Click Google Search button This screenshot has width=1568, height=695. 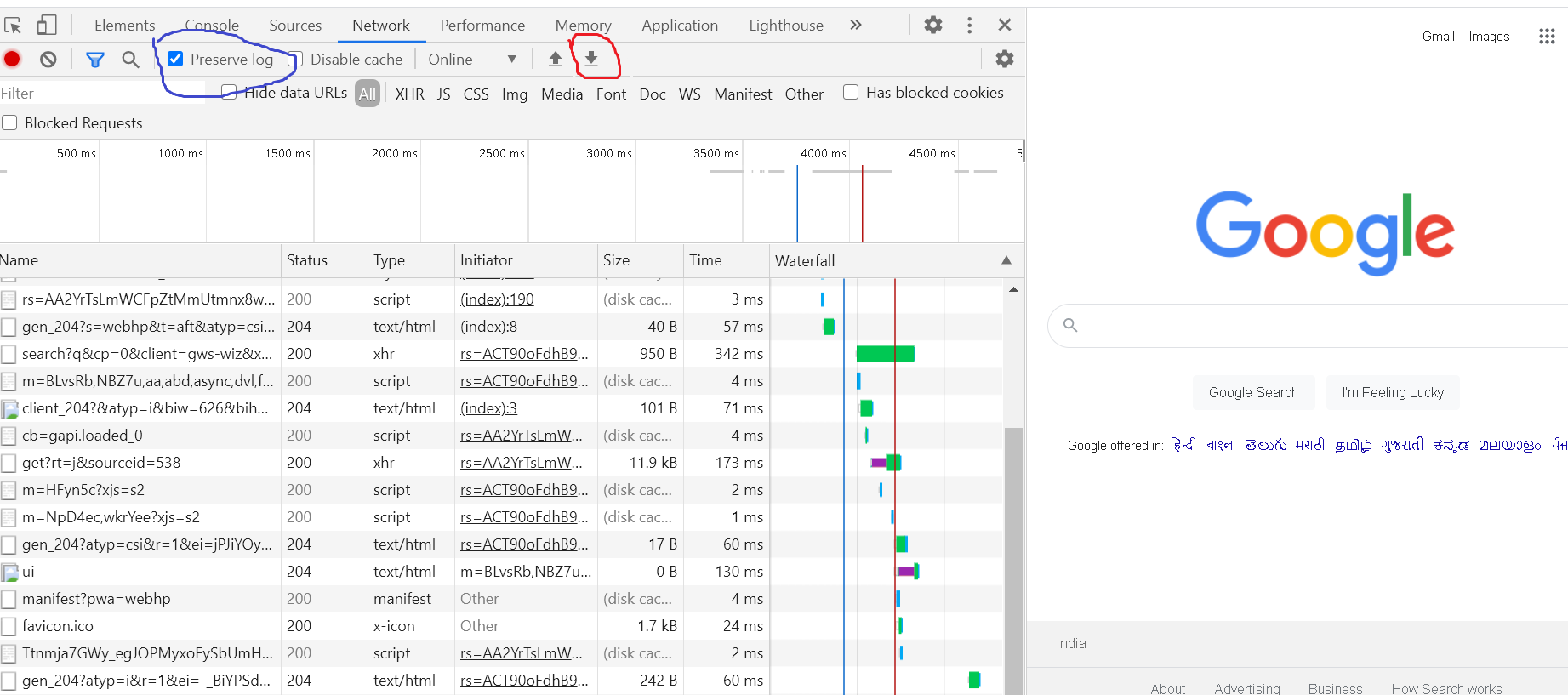(x=1253, y=392)
